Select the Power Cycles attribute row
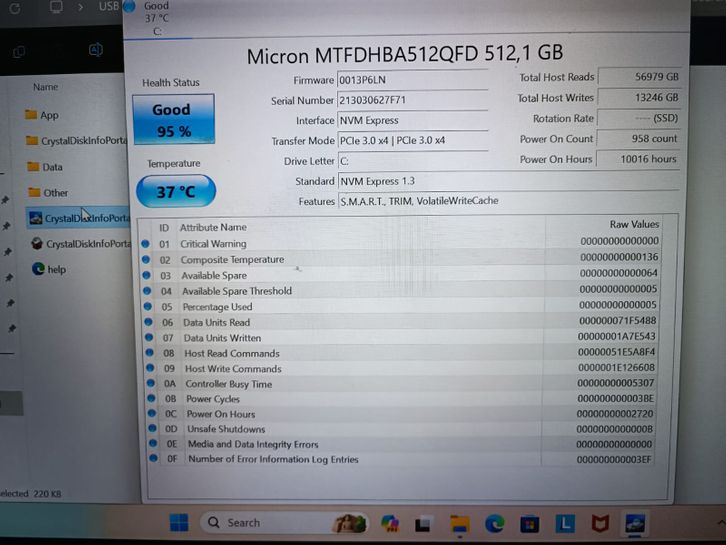The height and width of the screenshot is (545, 726). 401,398
